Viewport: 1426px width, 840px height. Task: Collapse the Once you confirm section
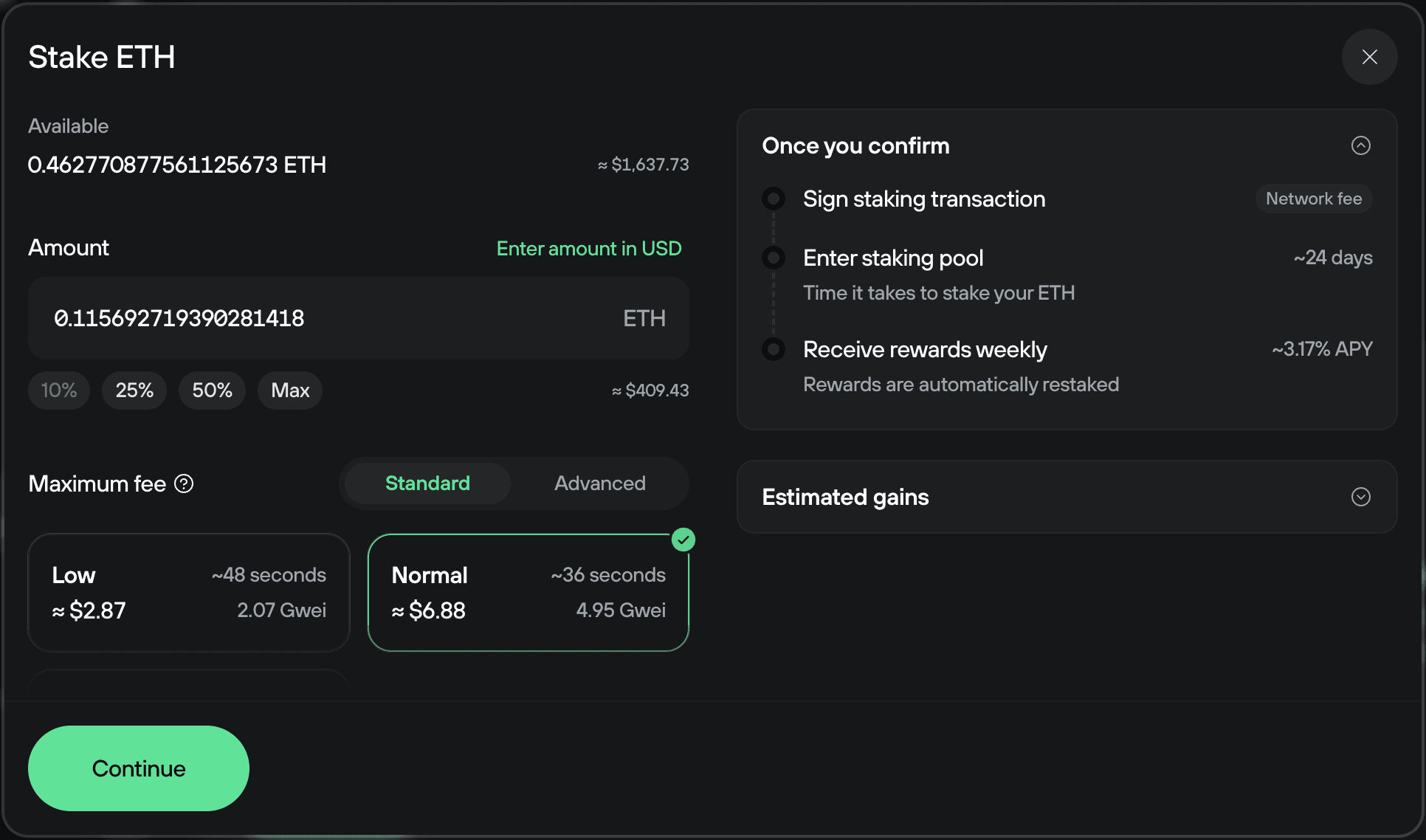pos(1361,145)
